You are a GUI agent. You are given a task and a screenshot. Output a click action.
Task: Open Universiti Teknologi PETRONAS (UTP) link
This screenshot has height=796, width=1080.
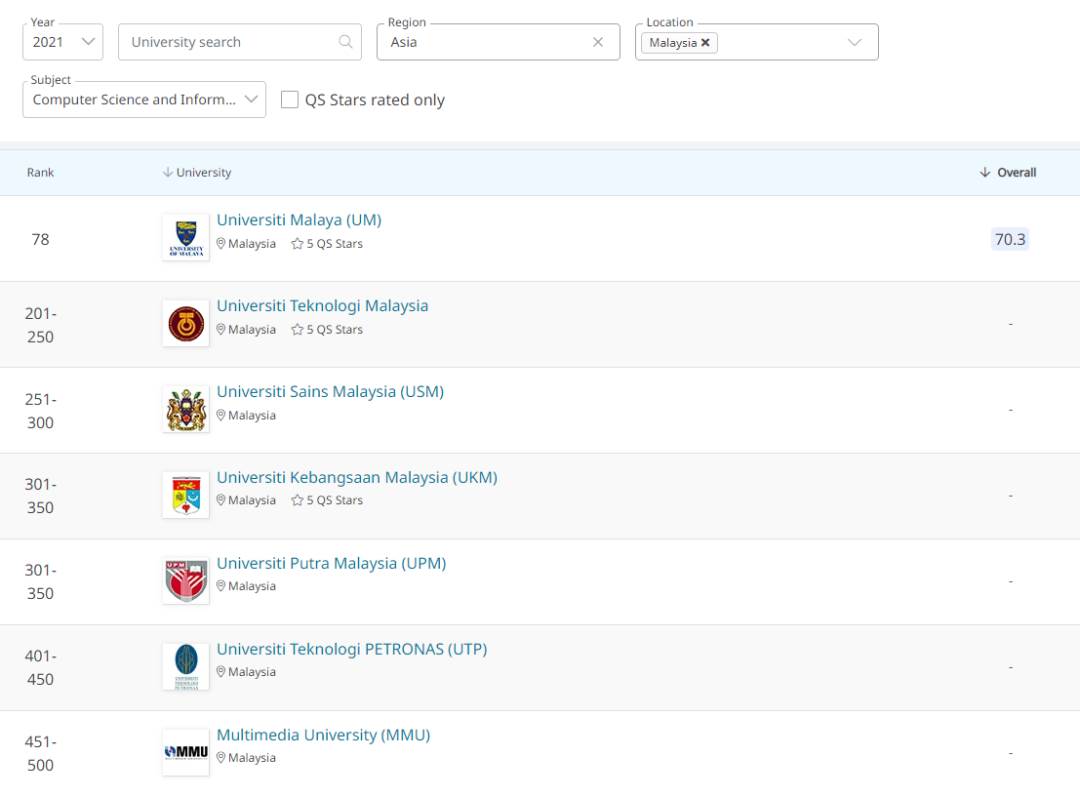point(352,649)
